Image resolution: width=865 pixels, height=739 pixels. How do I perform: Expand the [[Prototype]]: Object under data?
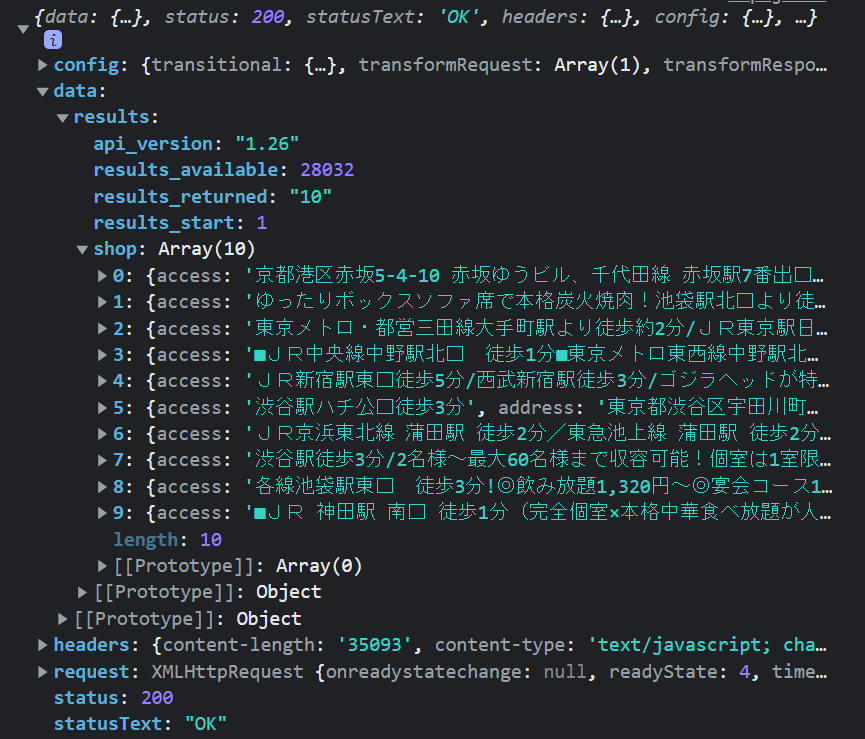point(82,591)
